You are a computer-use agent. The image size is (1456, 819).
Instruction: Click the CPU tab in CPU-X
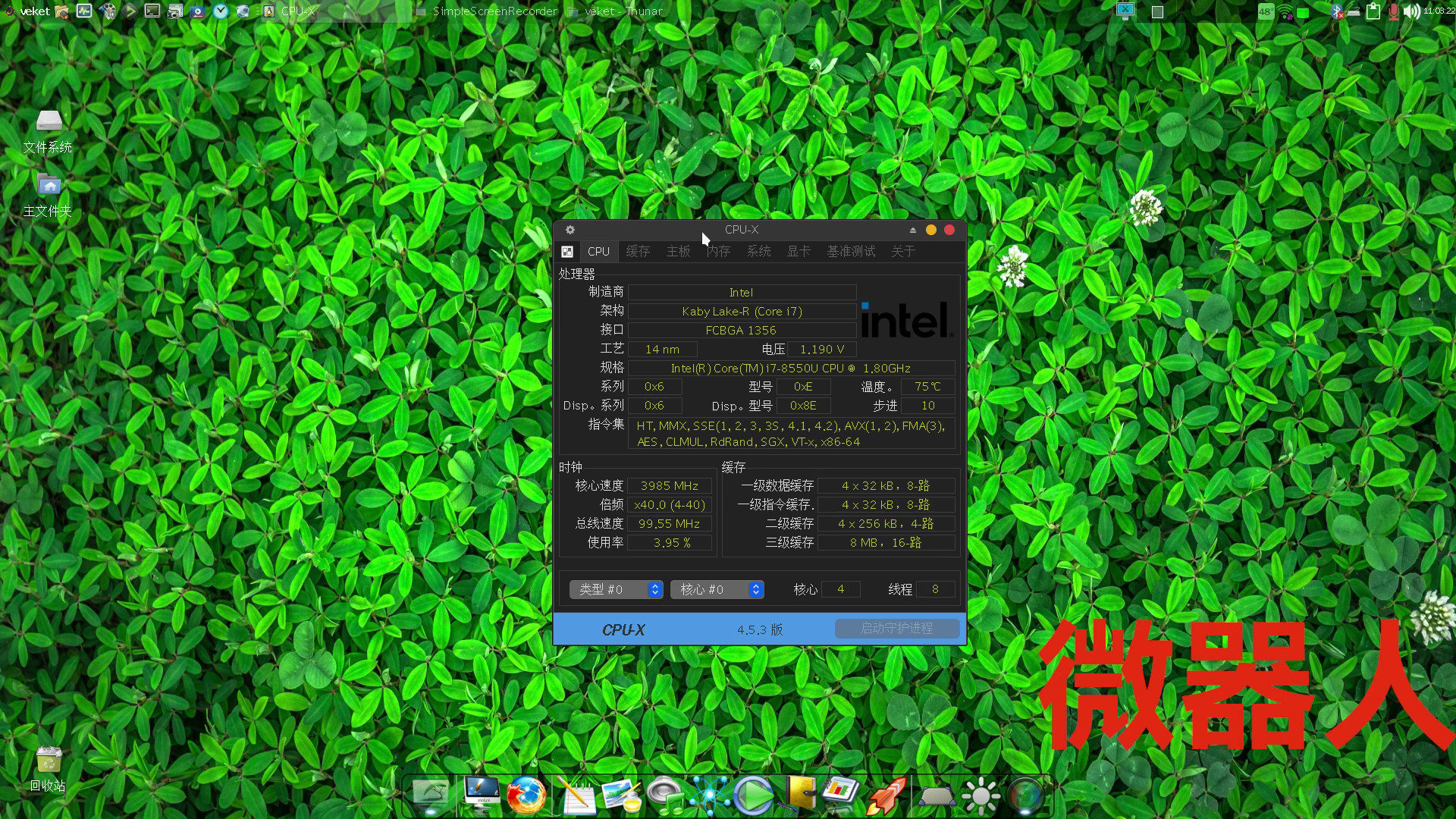pyautogui.click(x=598, y=251)
